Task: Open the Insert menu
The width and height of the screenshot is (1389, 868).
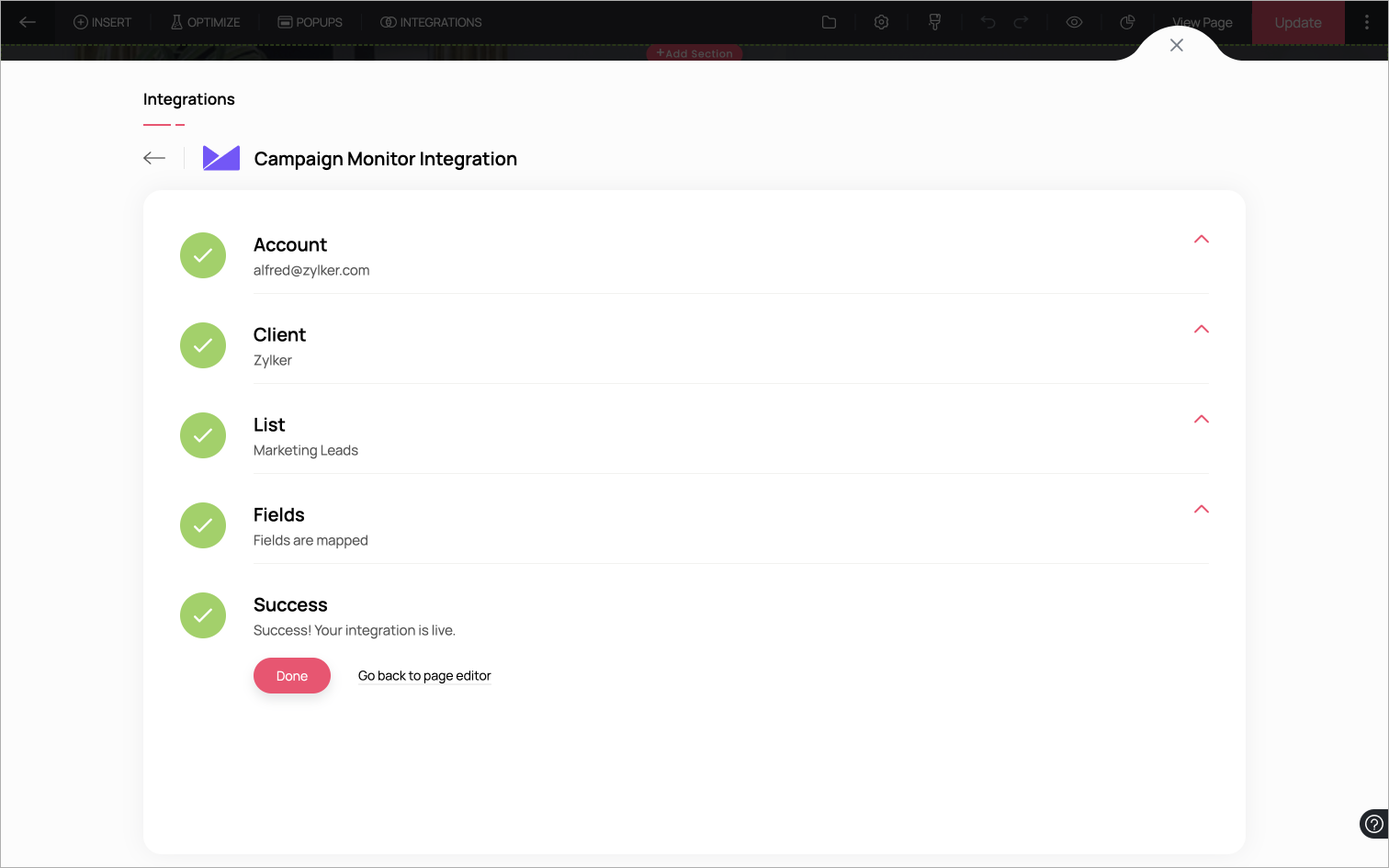Action: (103, 22)
